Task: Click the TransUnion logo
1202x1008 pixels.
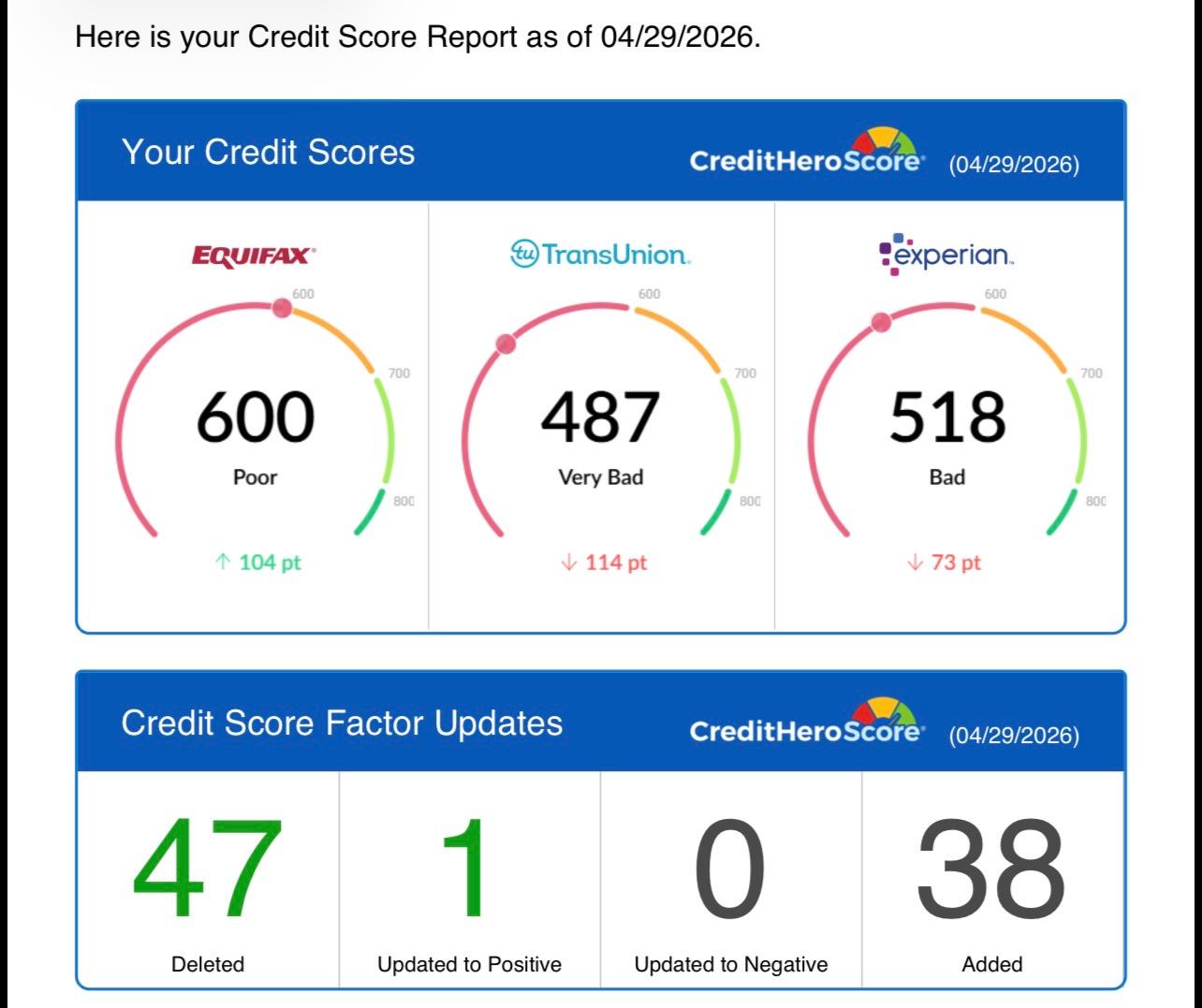Action: point(600,254)
